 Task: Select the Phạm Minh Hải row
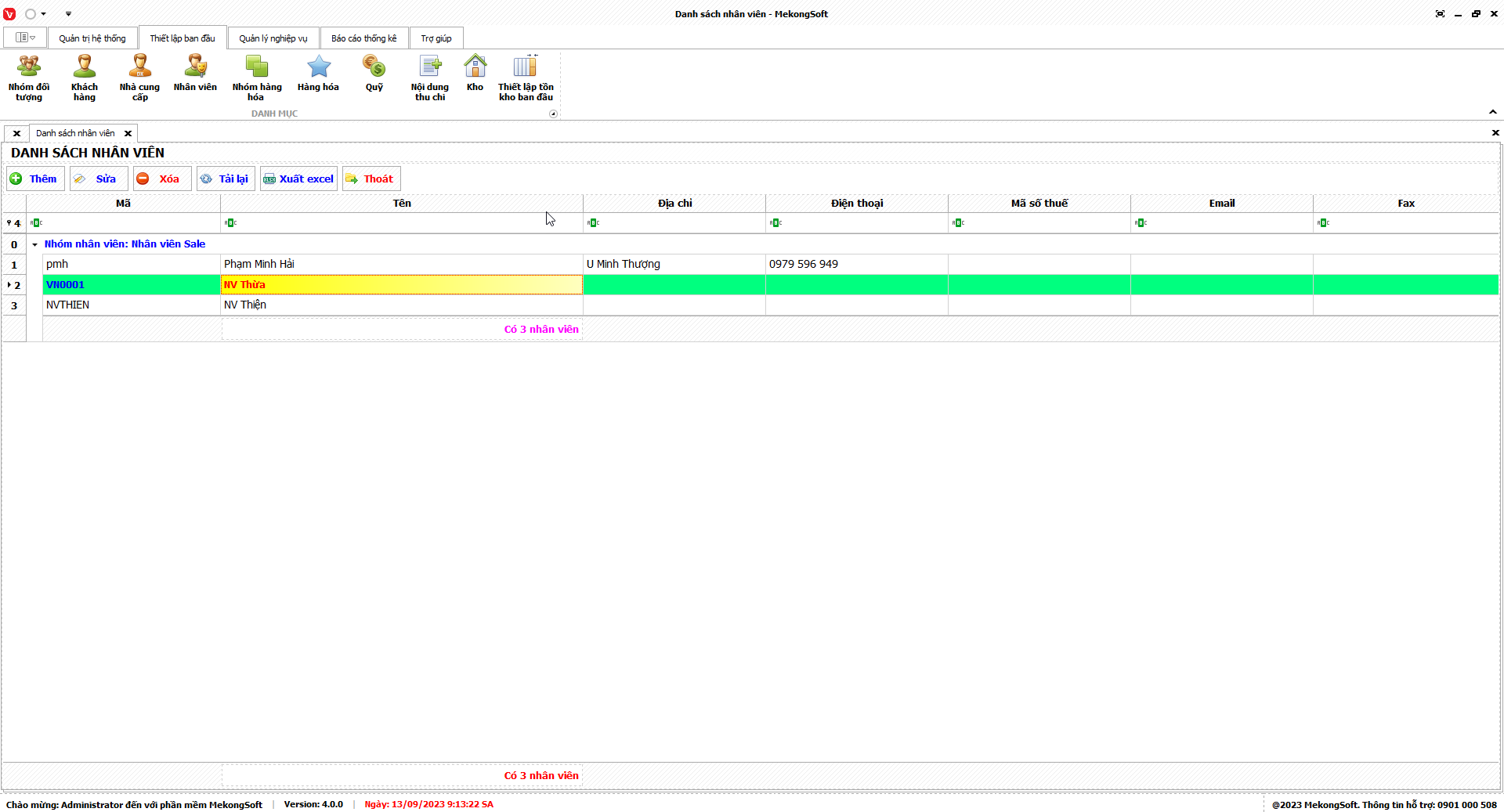(258, 265)
